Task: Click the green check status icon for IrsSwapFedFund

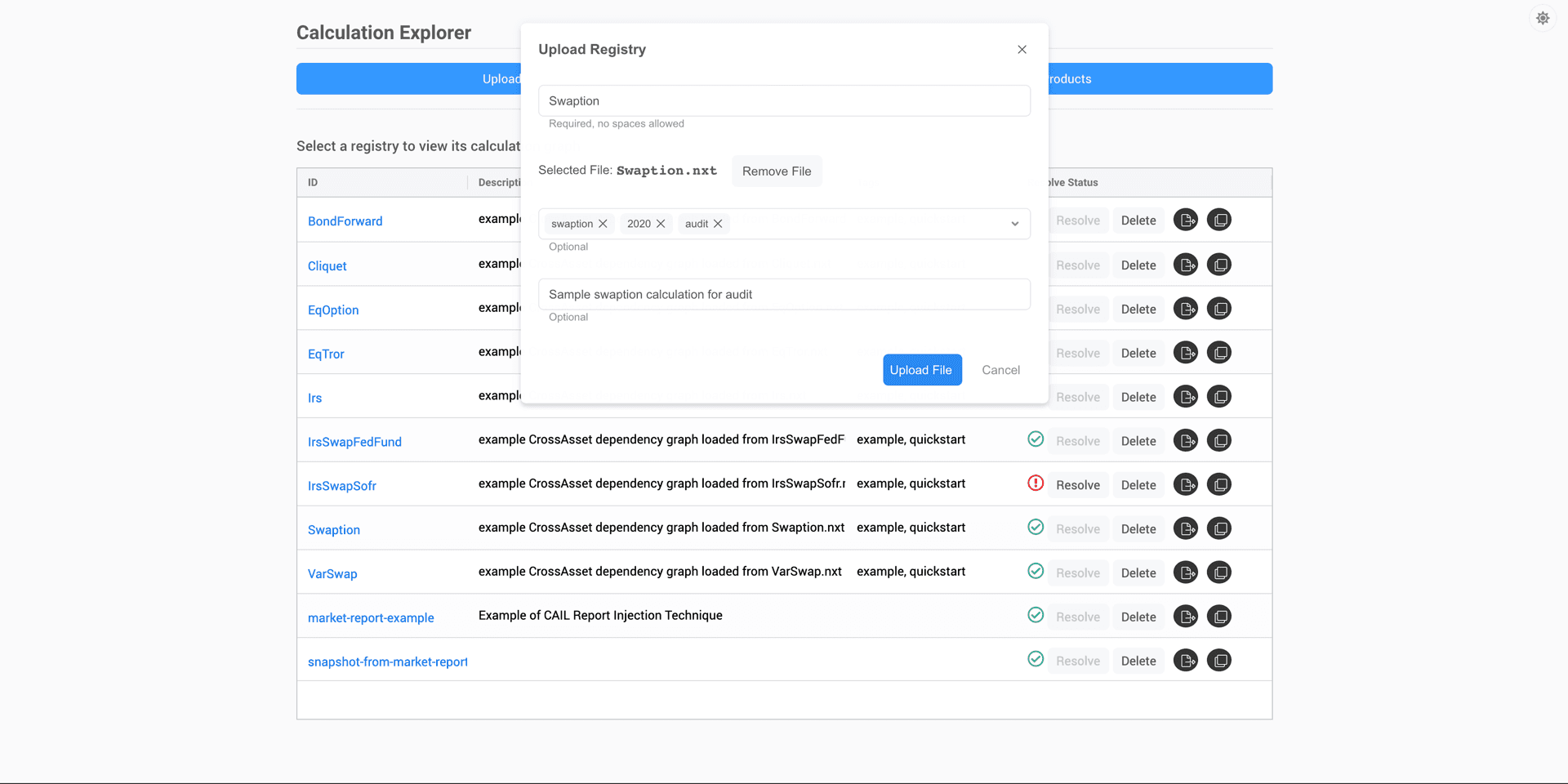Action: pyautogui.click(x=1036, y=439)
